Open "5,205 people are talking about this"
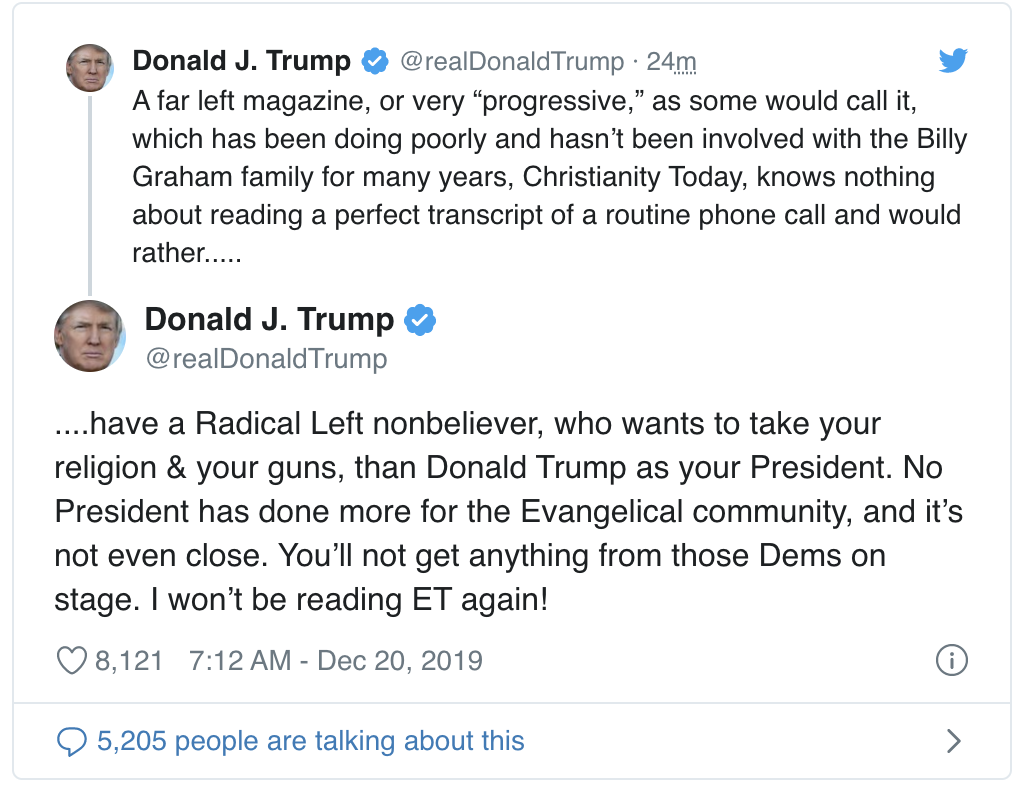The image size is (1024, 790). coord(310,741)
